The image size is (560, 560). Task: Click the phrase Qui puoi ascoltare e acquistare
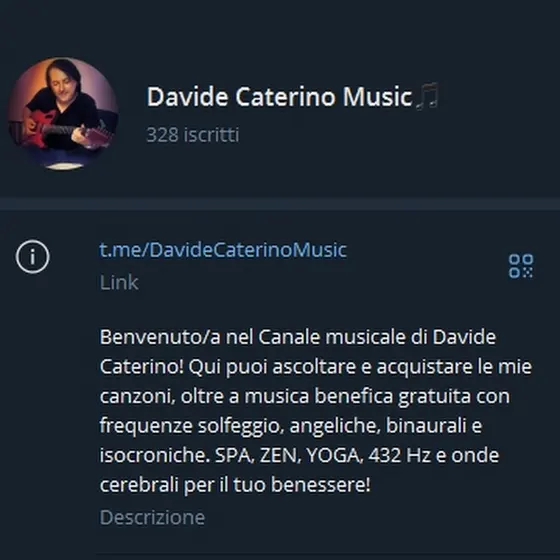pyautogui.click(x=330, y=367)
